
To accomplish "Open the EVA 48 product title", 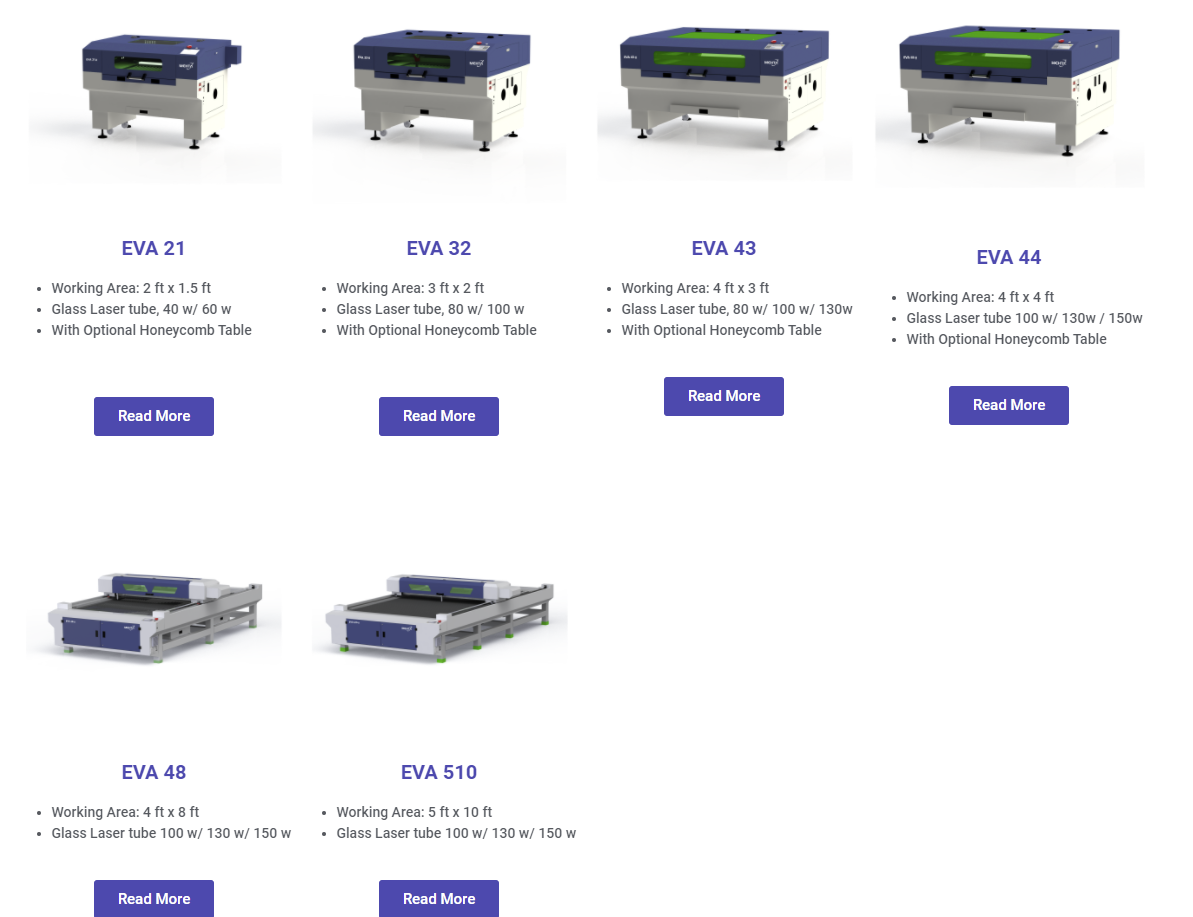I will click(x=154, y=772).
